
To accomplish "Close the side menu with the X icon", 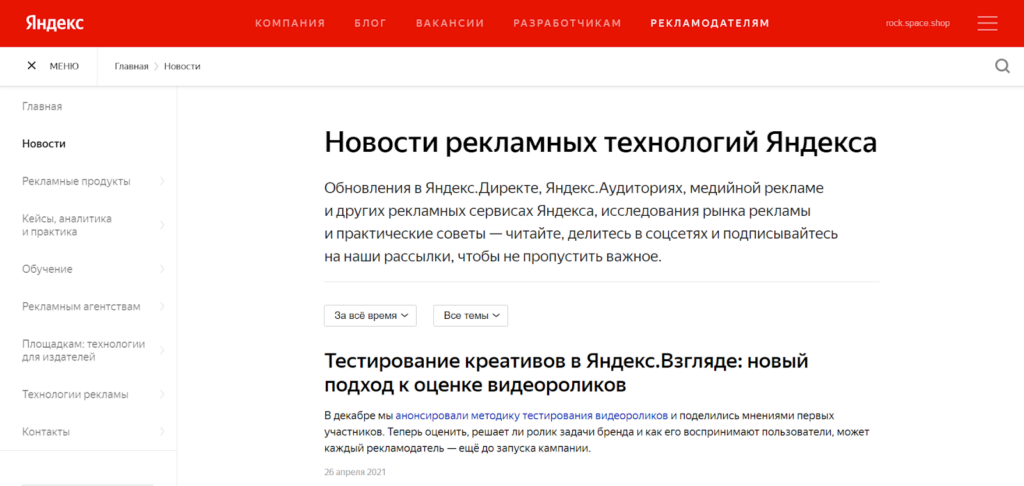I will 31,66.
